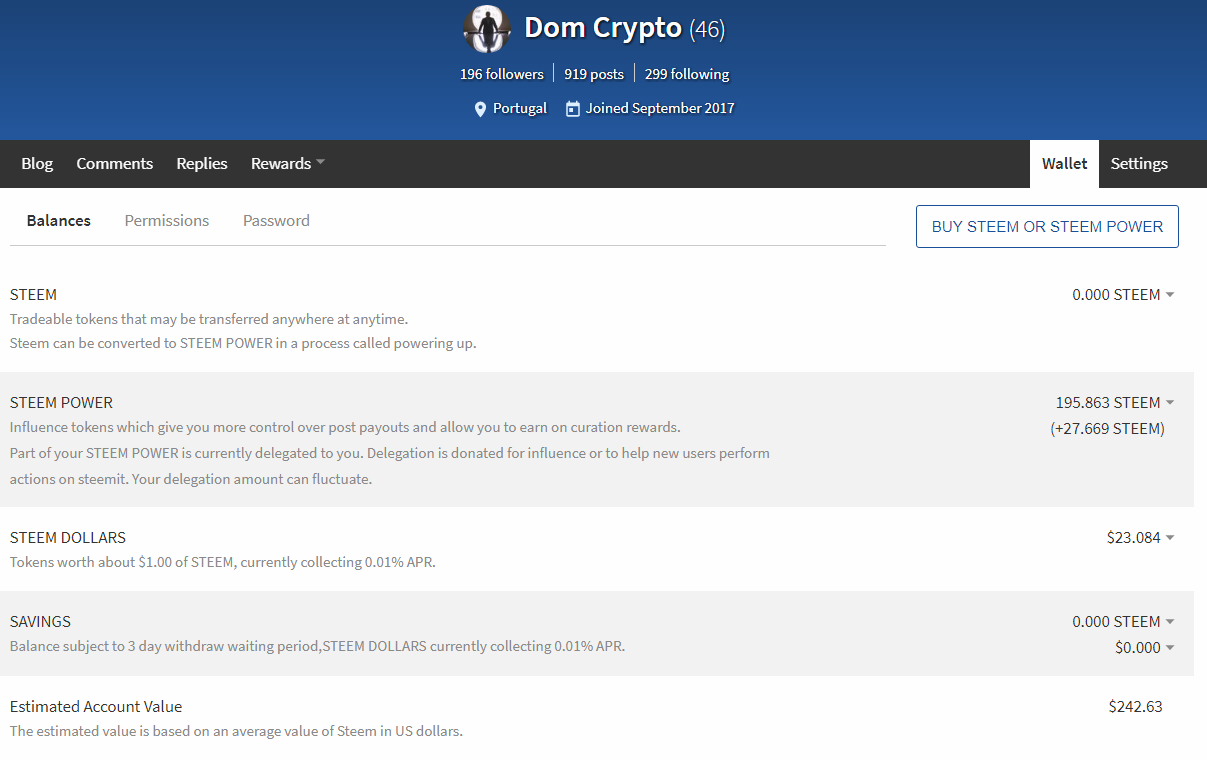This screenshot has height=760, width=1207.
Task: Click the location pin icon beside Portugal
Action: coord(480,109)
